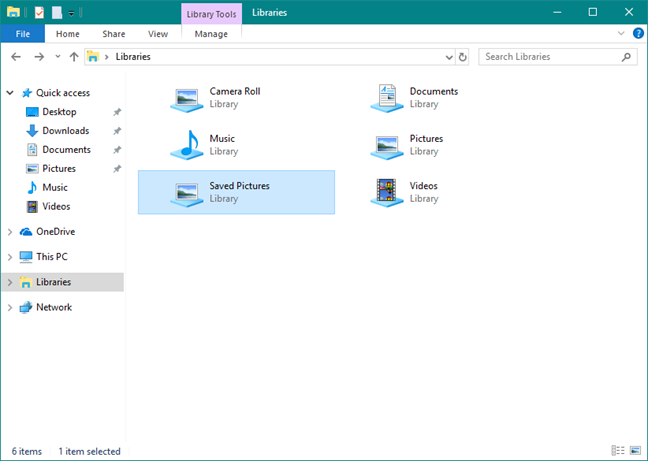Click "1 item selected" in status bar
The width and height of the screenshot is (648, 461).
[89, 451]
